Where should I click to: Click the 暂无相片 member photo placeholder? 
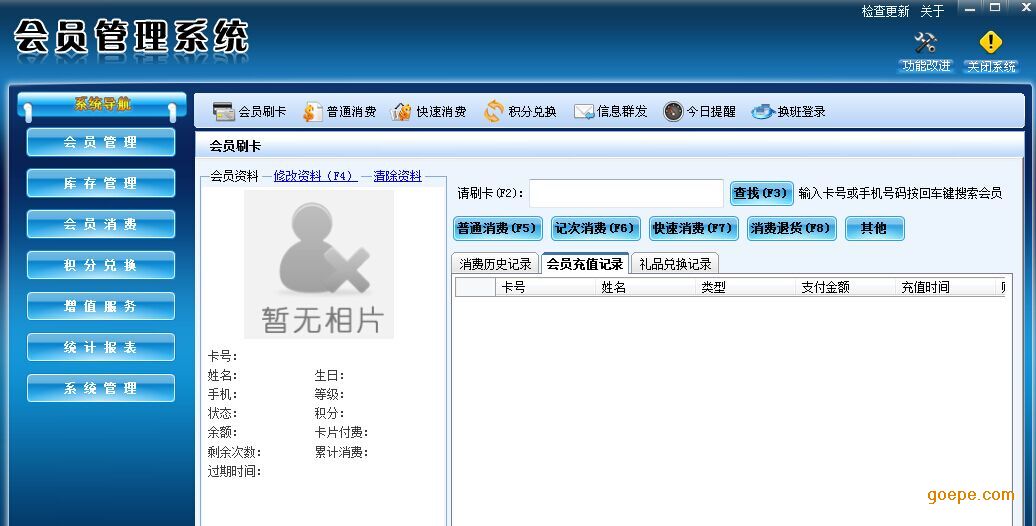pos(319,264)
